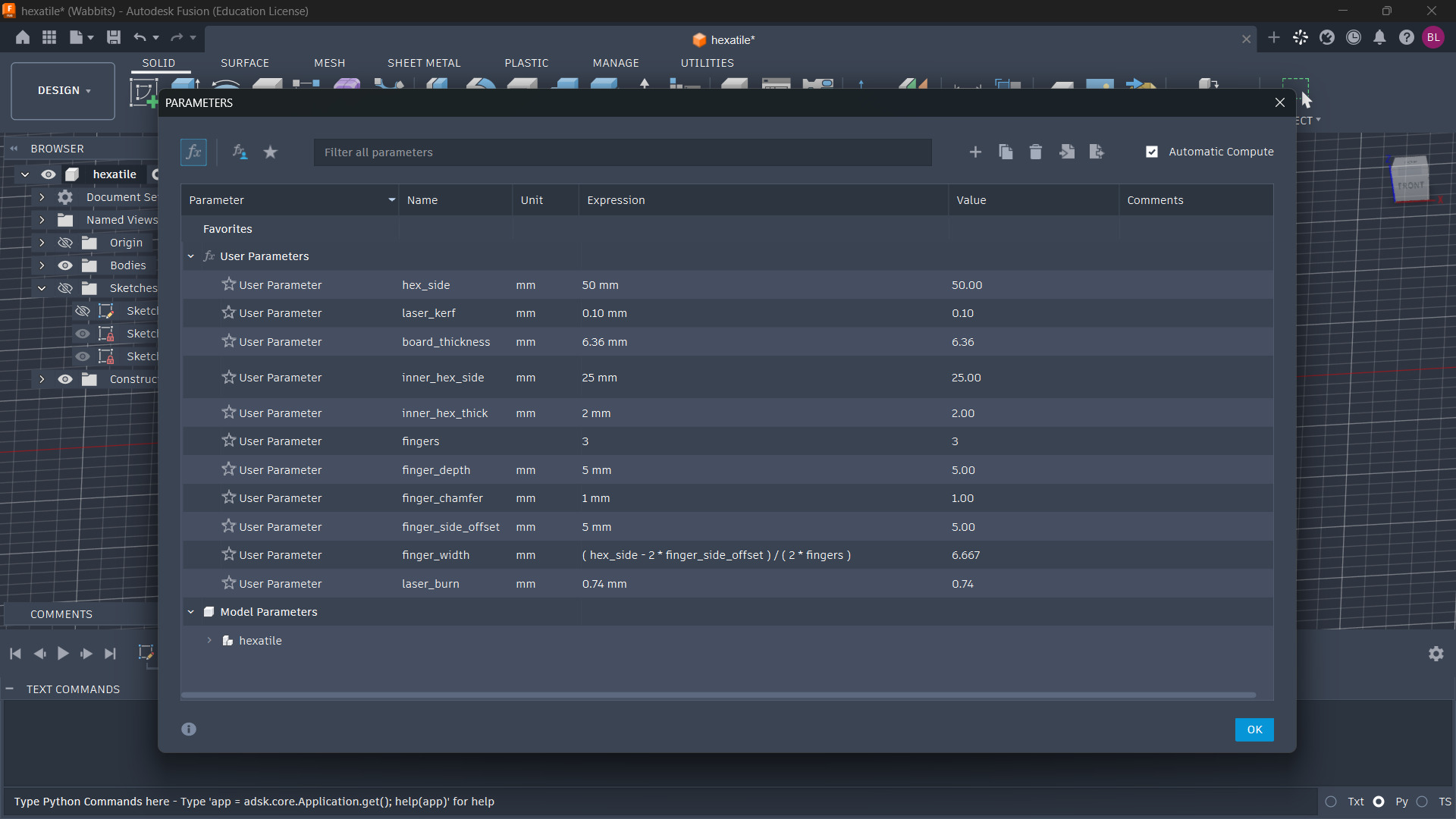Click the Import parameters icon
The width and height of the screenshot is (1456, 819).
point(1067,152)
